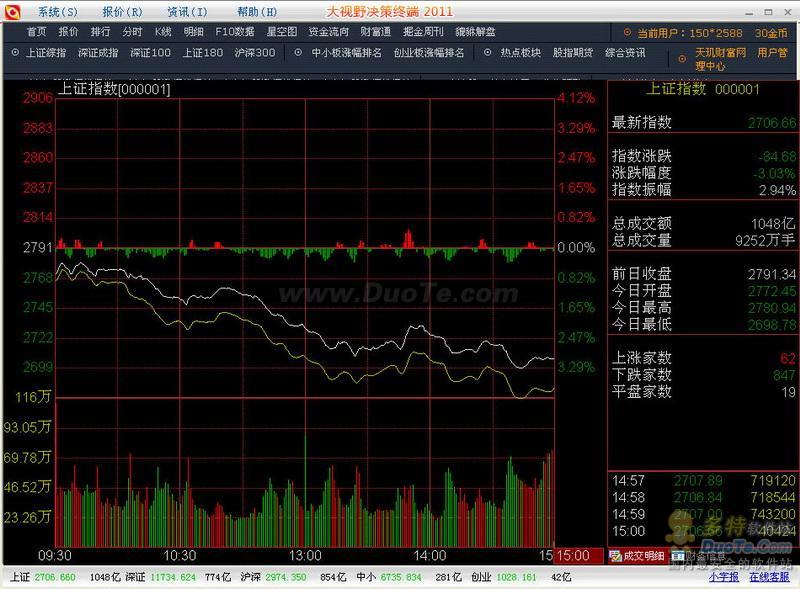This screenshot has height=589, width=800.
Task: Open 中小板涨幅排名 ranking
Action: 346,53
